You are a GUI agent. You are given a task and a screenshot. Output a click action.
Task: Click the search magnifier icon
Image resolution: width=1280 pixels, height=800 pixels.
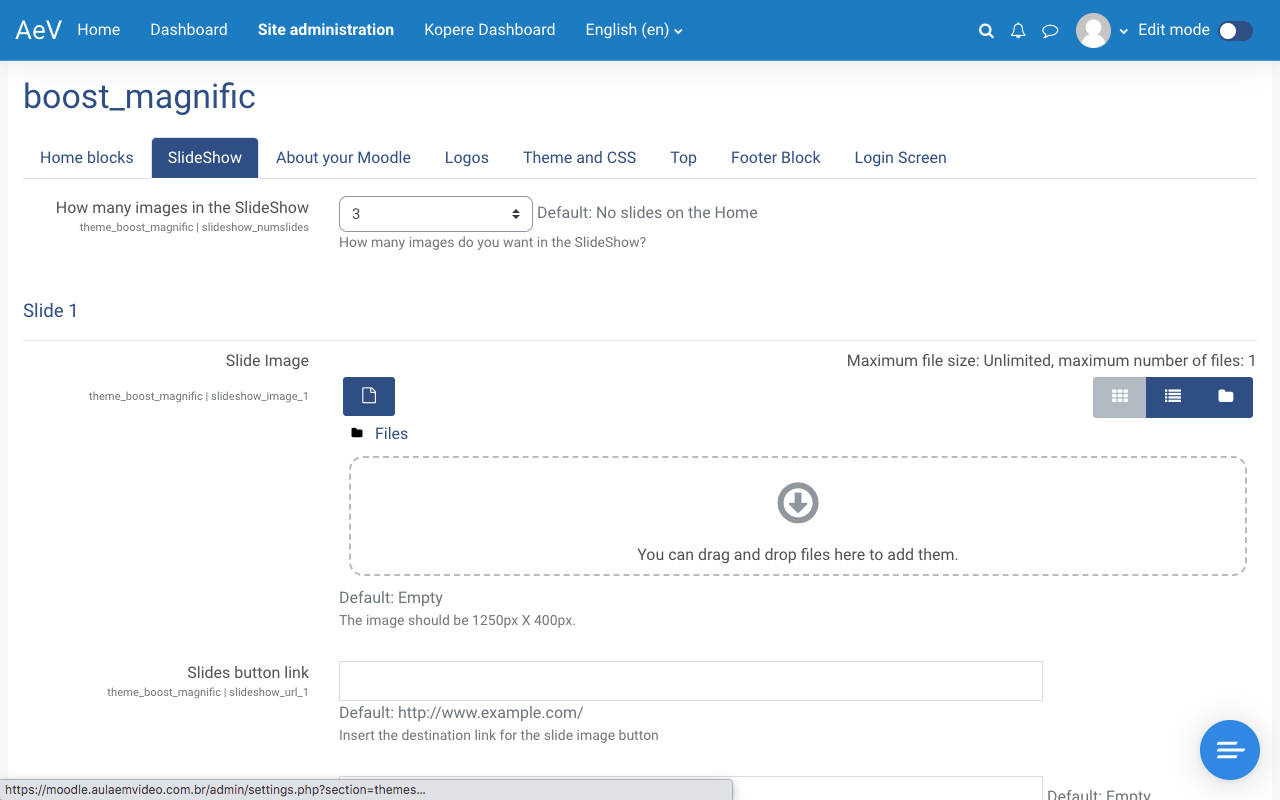click(x=986, y=31)
